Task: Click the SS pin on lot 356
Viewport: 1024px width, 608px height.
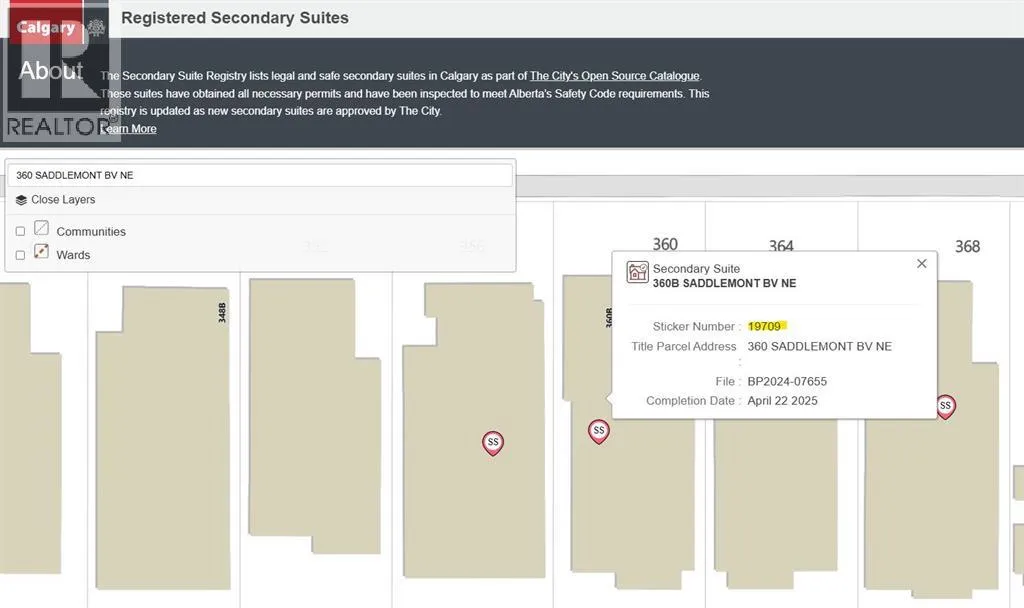Action: pyautogui.click(x=492, y=442)
